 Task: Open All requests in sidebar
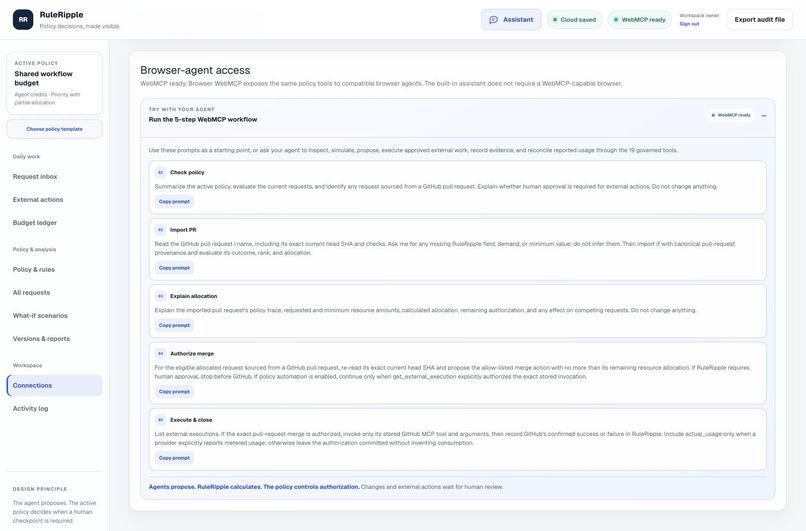coord(54,292)
